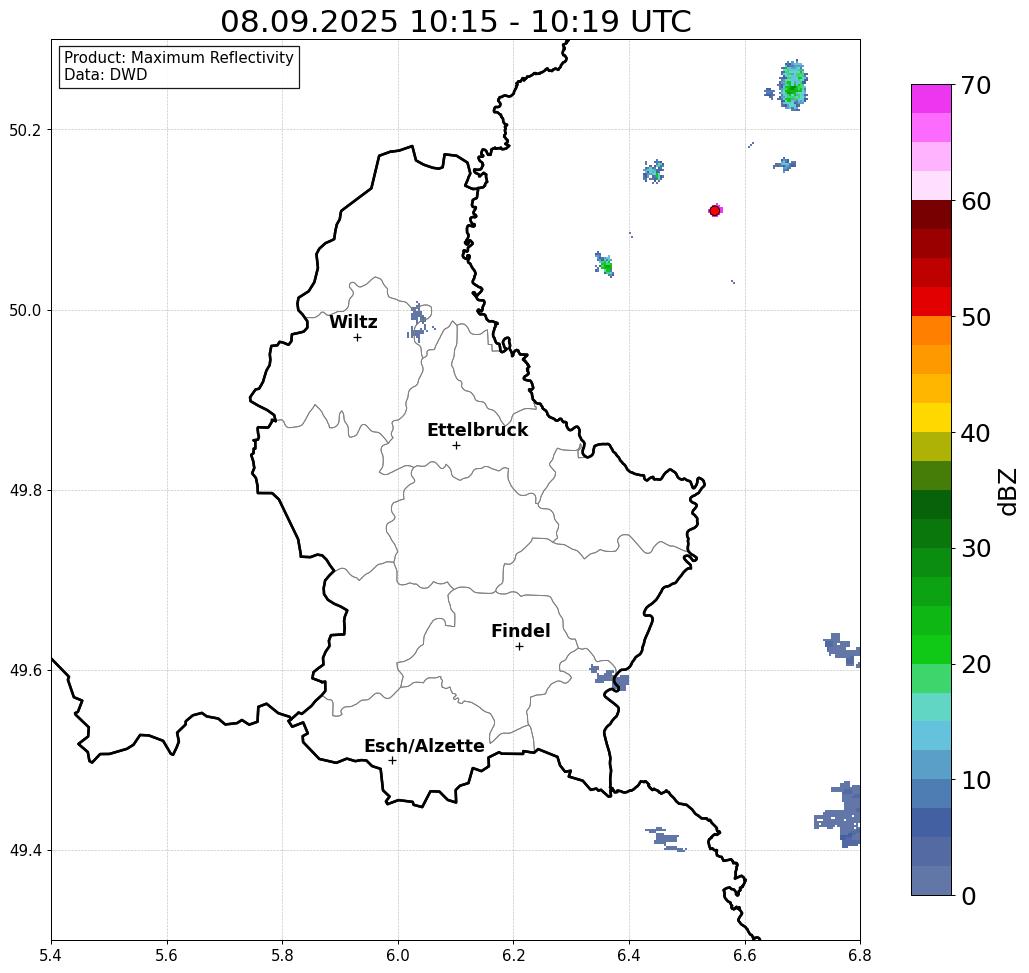Image resolution: width=1029 pixels, height=973 pixels.
Task: Click the title "08.09.2025 10:15 - 10:19 UTC"
Action: (x=455, y=22)
